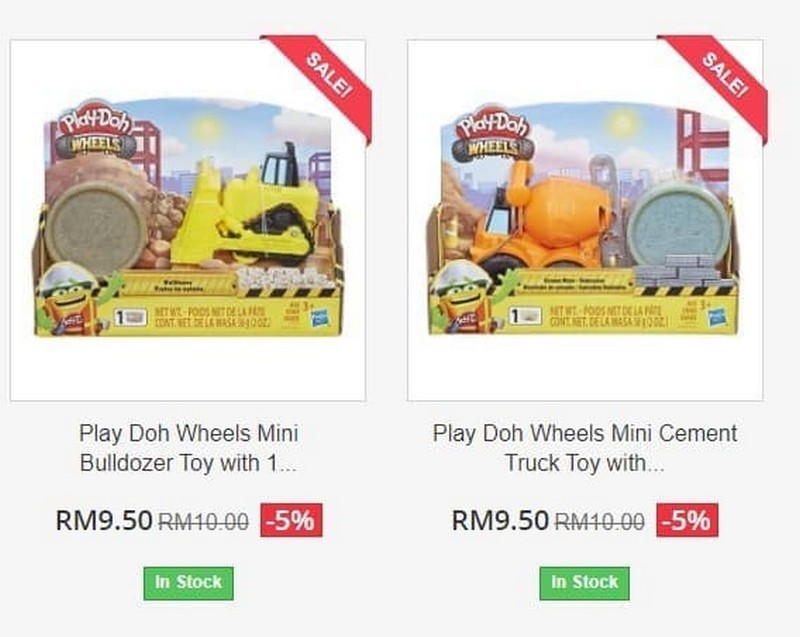Click the In Stock badge for the cement truck
This screenshot has width=800, height=637.
[585, 583]
